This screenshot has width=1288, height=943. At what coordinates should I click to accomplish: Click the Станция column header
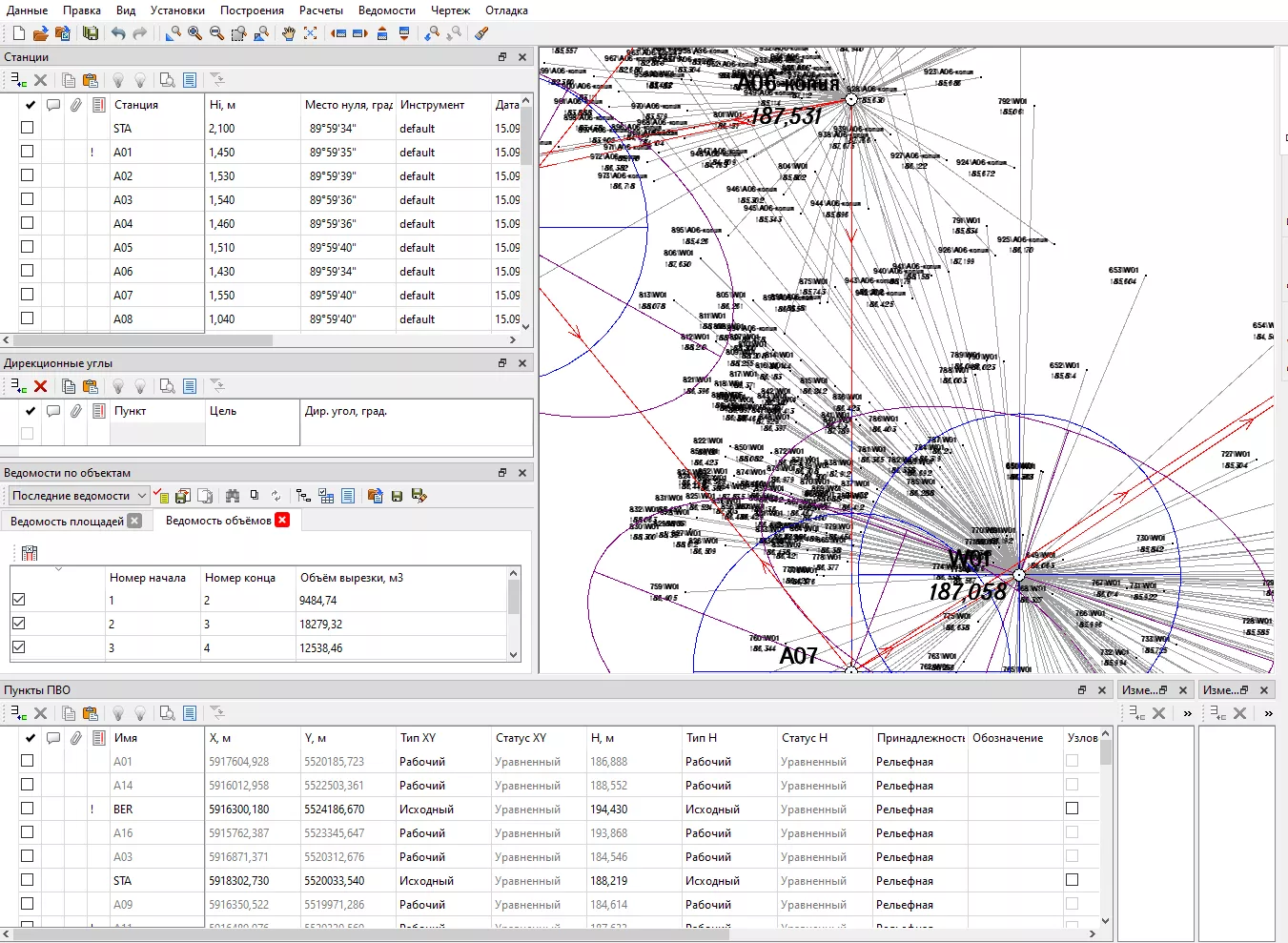point(136,105)
